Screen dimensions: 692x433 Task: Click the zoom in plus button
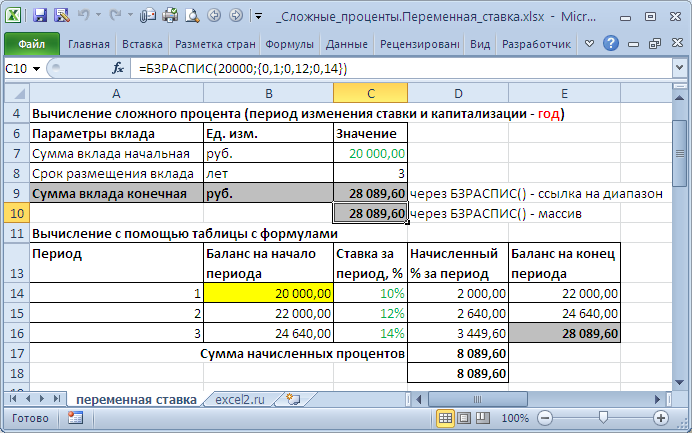660,418
